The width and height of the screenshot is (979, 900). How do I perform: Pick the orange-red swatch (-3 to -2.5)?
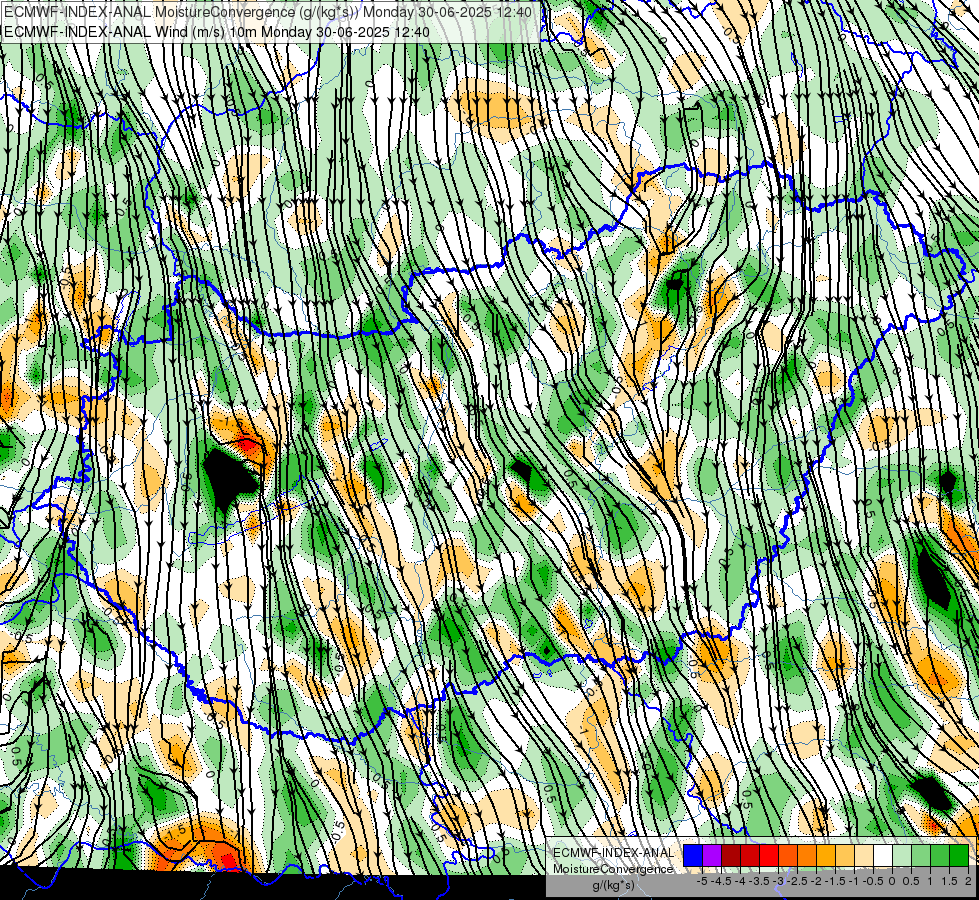(788, 855)
